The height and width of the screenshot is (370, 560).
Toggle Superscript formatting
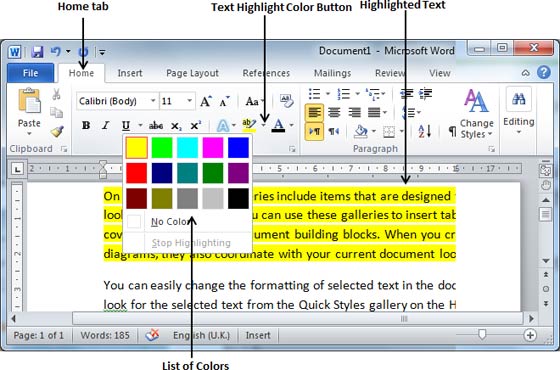pyautogui.click(x=195, y=126)
